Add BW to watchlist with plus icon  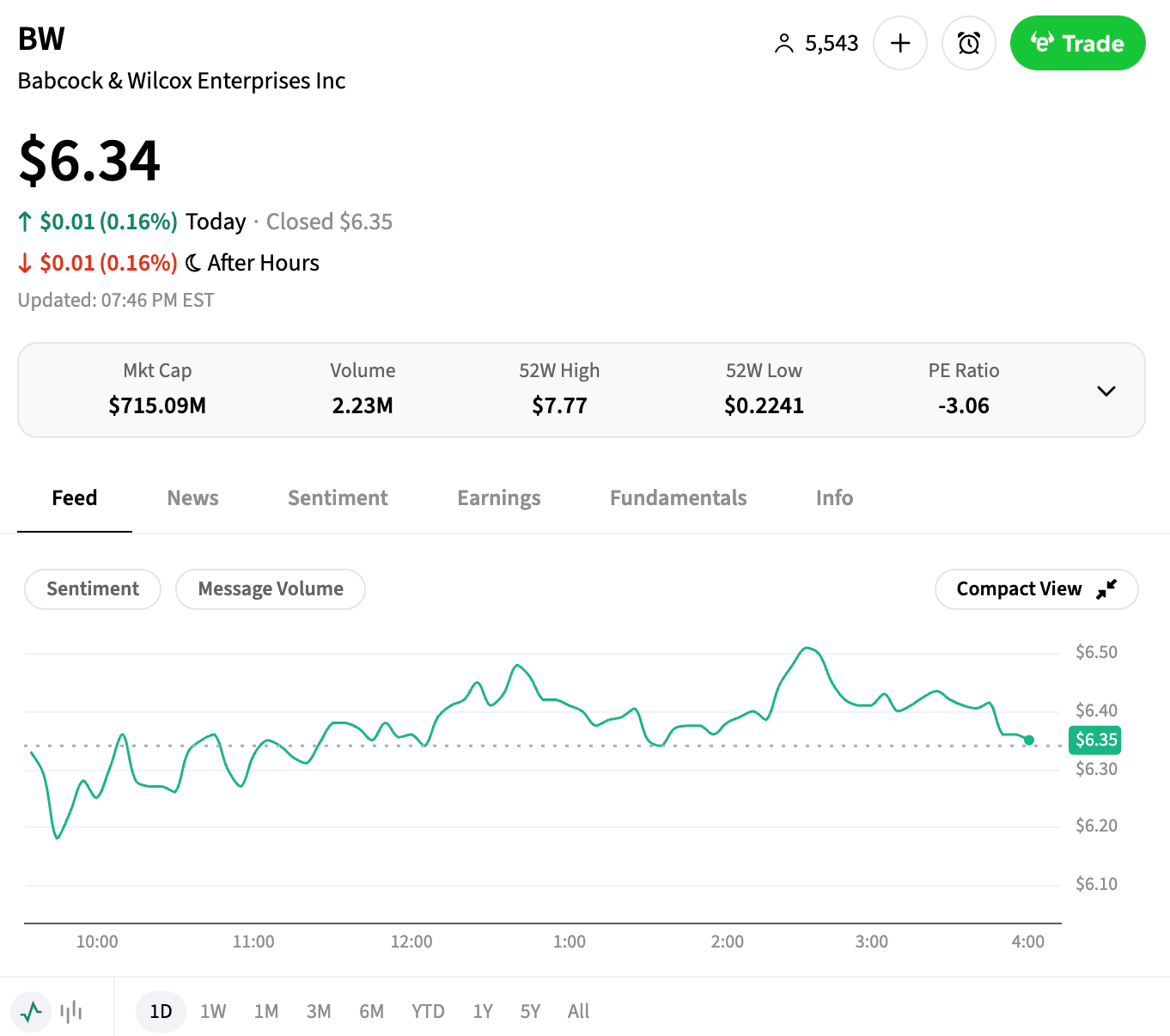tap(900, 43)
